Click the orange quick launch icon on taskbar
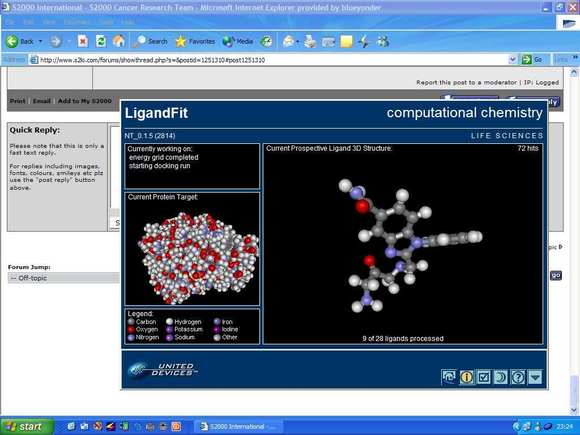Image resolution: width=580 pixels, height=435 pixels. tap(176, 426)
